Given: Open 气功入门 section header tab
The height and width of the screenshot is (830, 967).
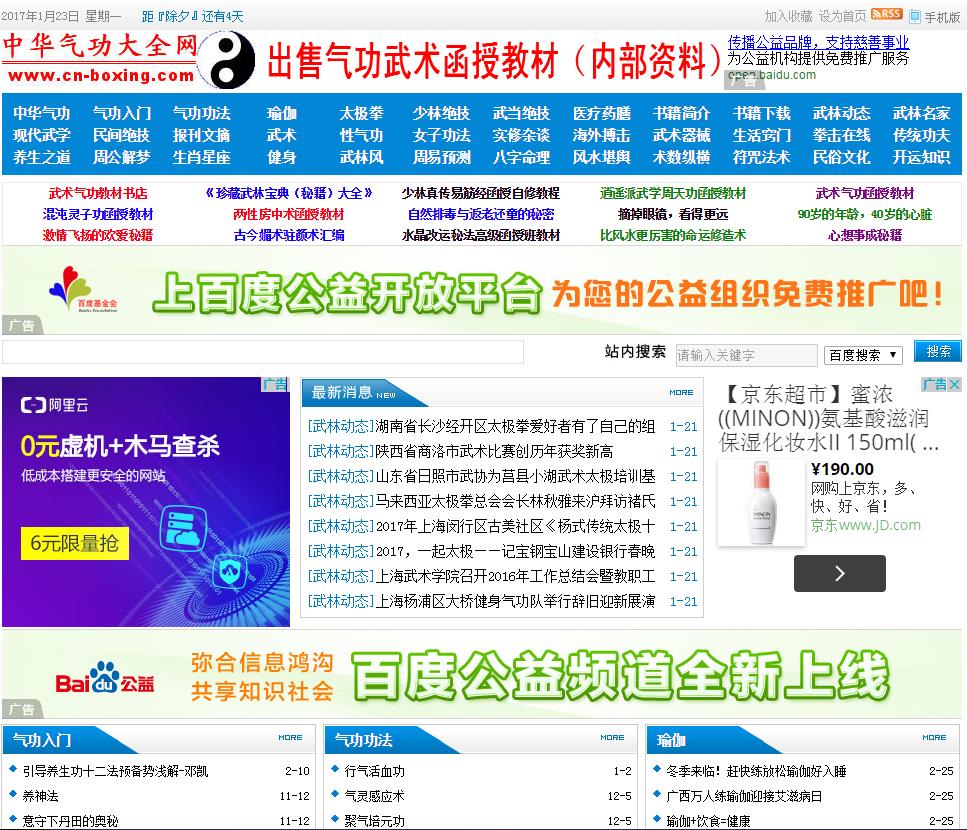Looking at the screenshot, I should 42,740.
